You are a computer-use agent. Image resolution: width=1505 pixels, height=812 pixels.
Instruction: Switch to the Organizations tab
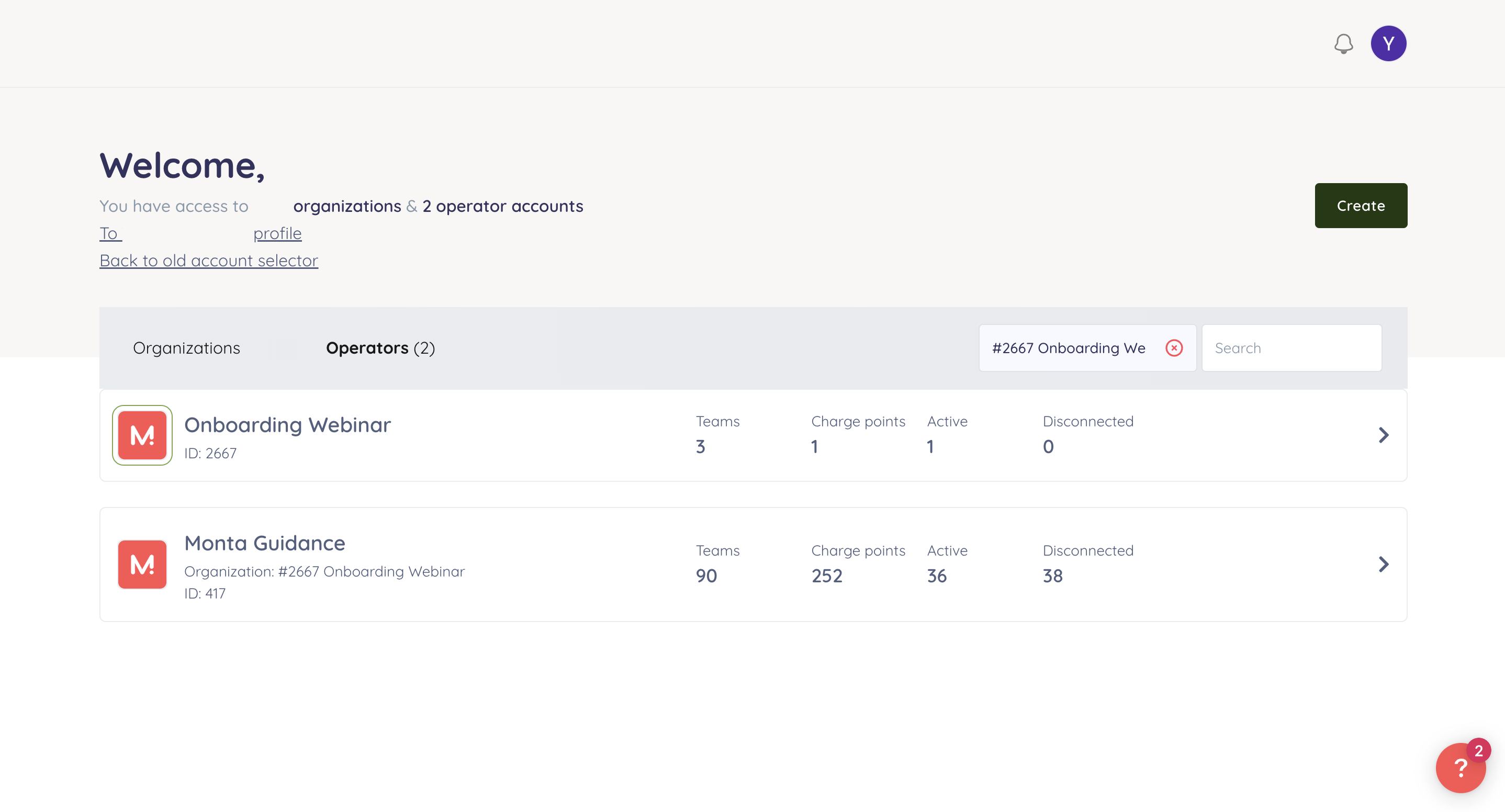(x=186, y=348)
